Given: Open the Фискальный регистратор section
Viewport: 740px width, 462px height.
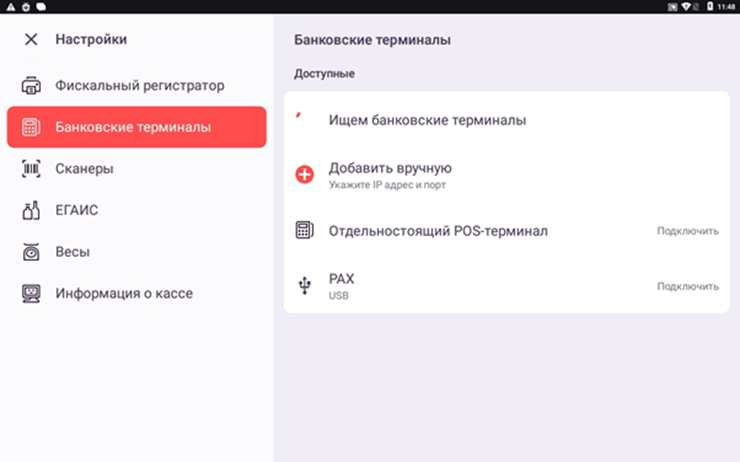Looking at the screenshot, I should coord(137,85).
